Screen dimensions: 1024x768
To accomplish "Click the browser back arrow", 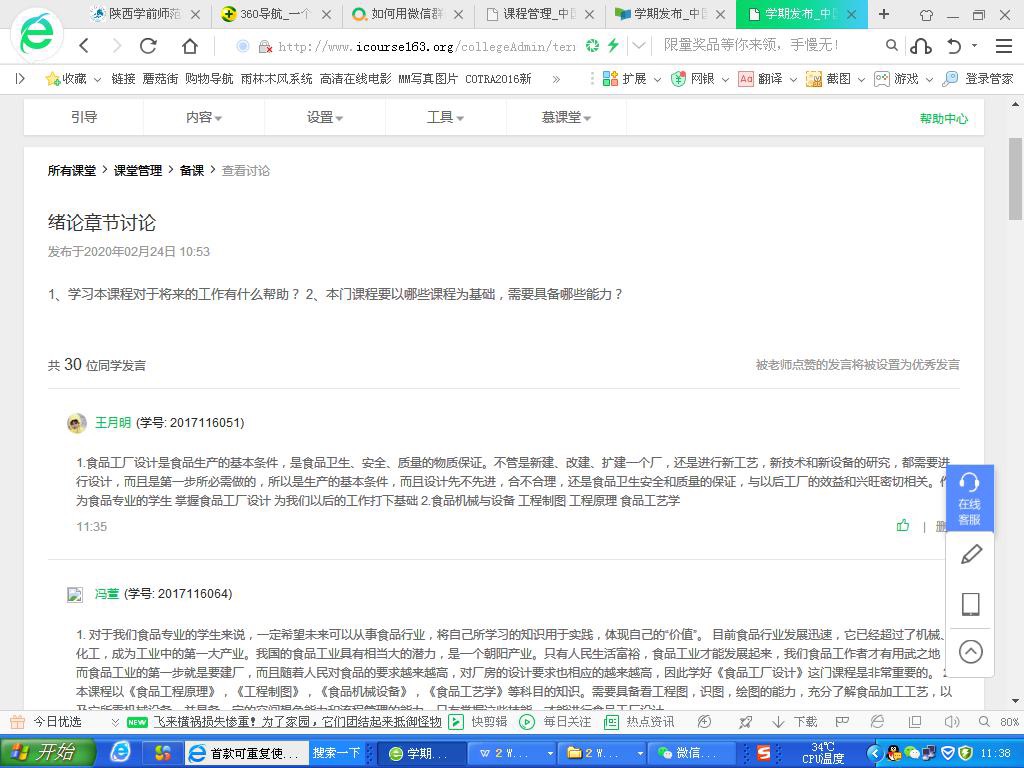I will [x=84, y=46].
